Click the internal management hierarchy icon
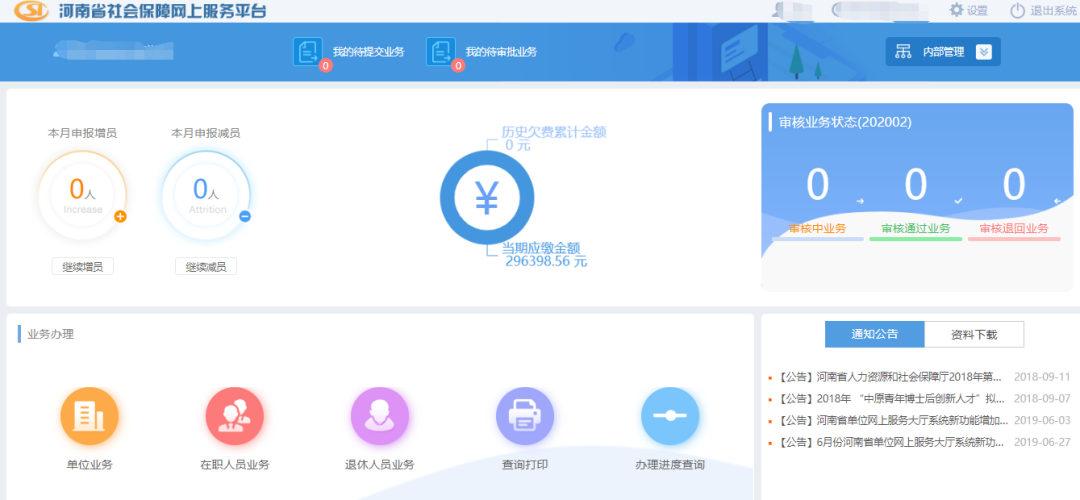The image size is (1080, 500). click(x=902, y=52)
